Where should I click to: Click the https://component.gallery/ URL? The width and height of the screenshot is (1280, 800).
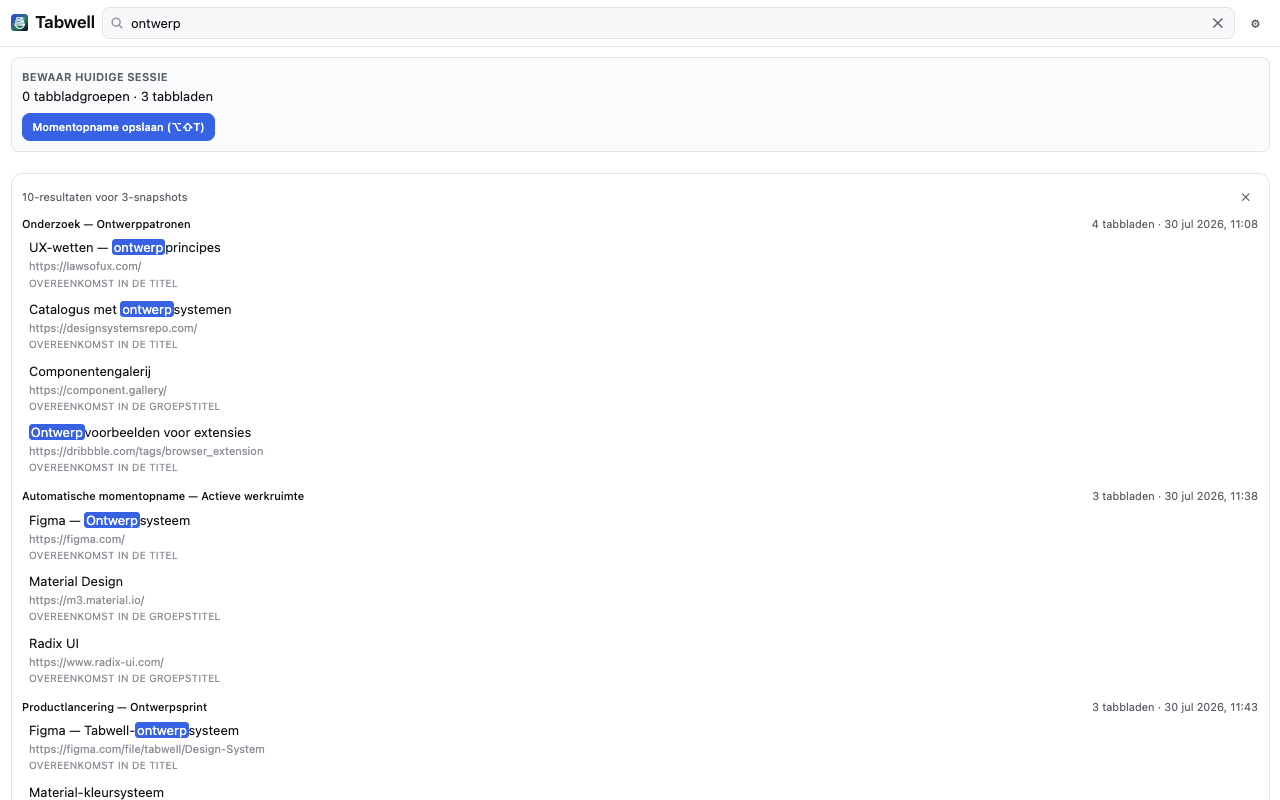[98, 390]
